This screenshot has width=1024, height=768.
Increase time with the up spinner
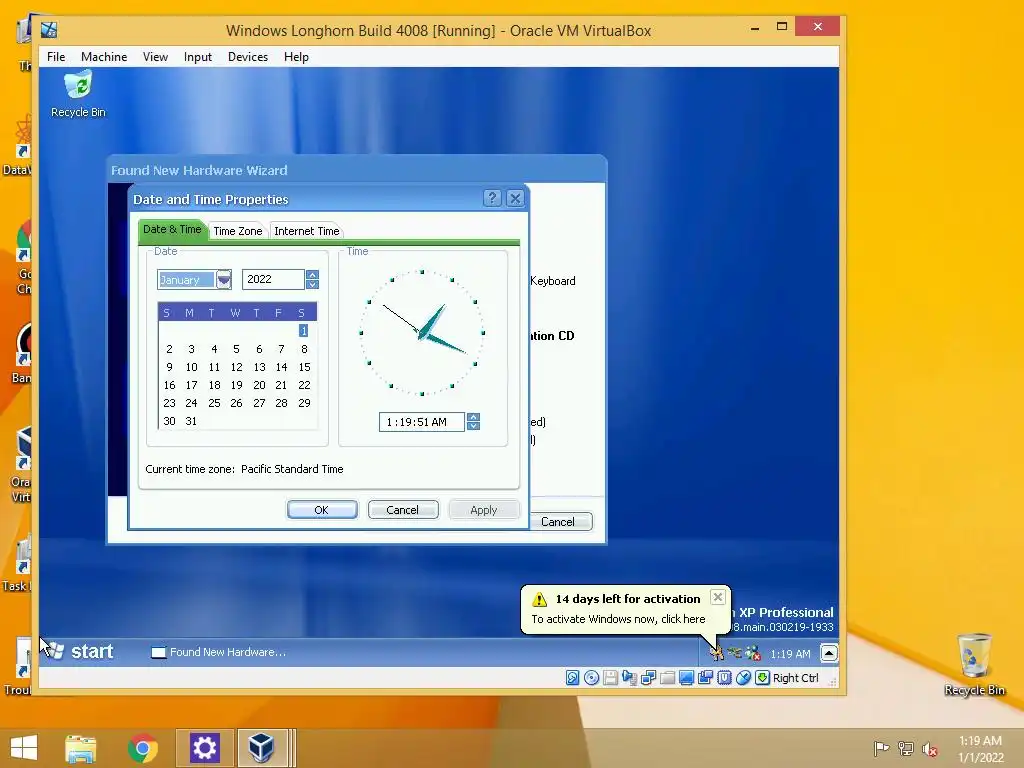pos(473,417)
